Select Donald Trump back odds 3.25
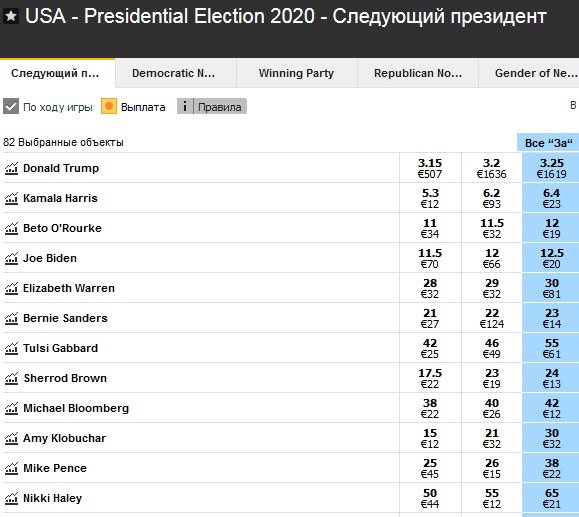The height and width of the screenshot is (517, 579). click(551, 168)
